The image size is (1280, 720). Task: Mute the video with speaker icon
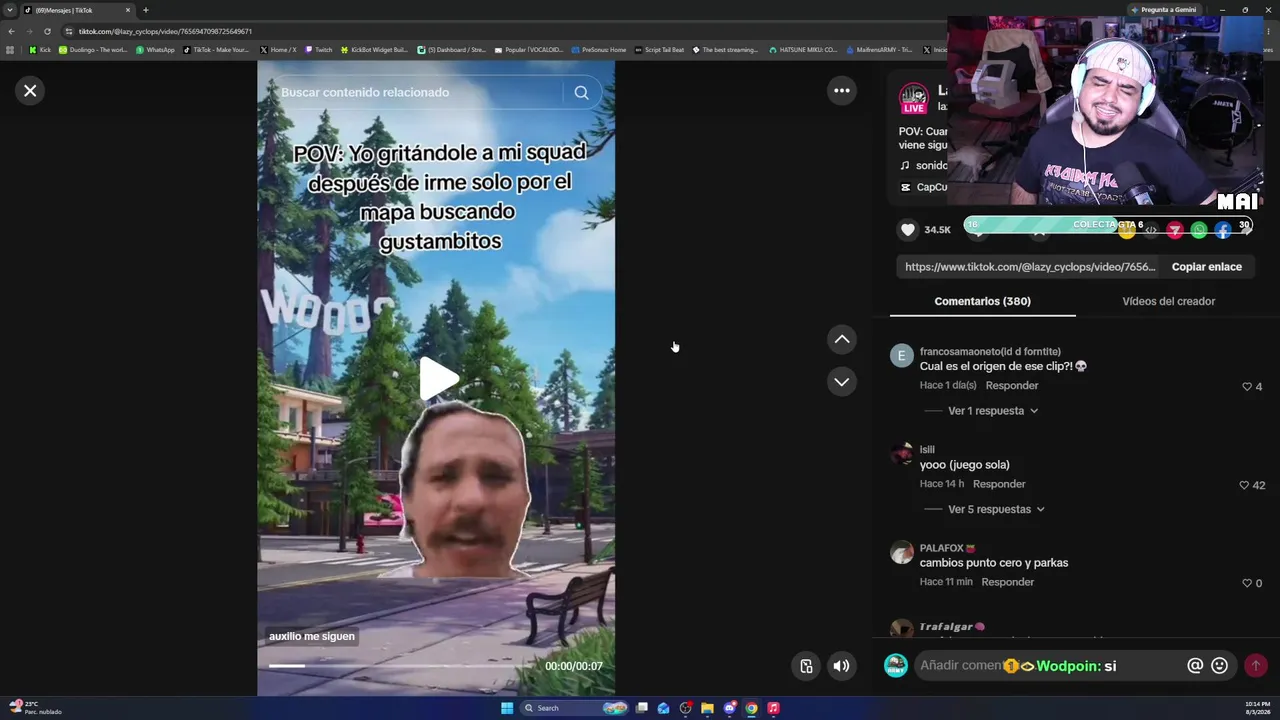842,666
